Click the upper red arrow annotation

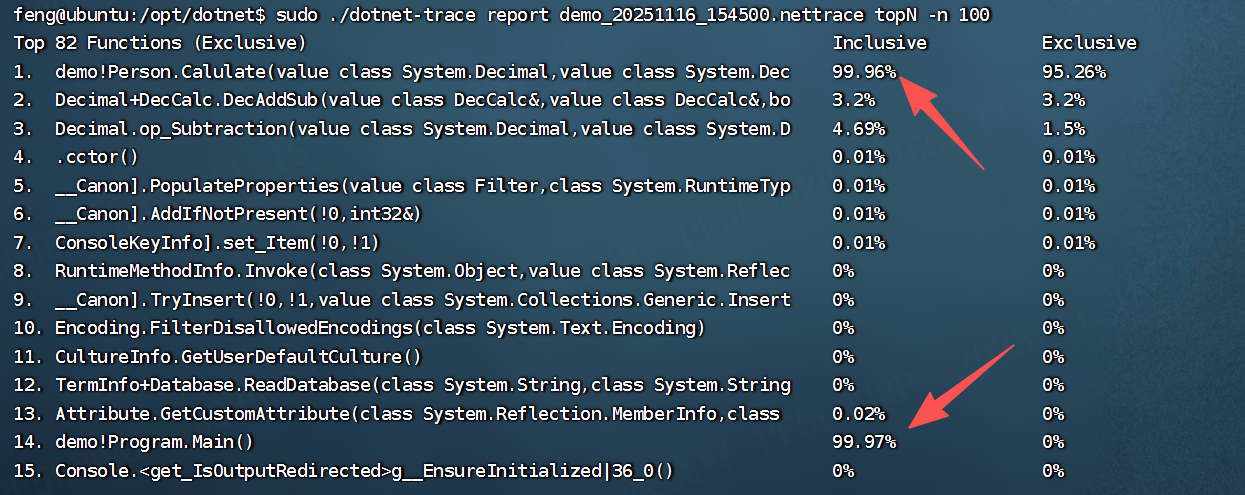coord(943,118)
